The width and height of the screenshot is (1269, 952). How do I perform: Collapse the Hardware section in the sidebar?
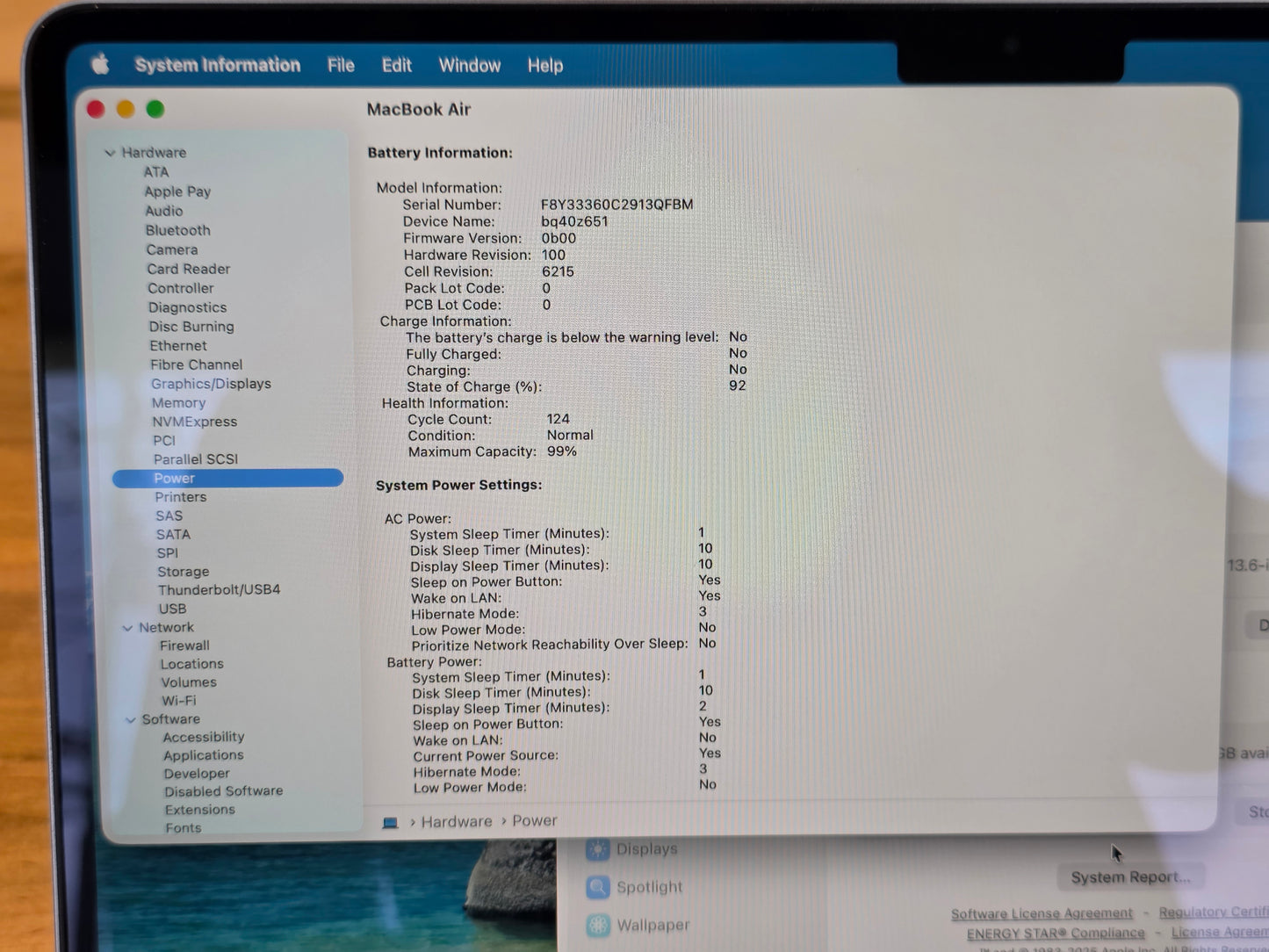pos(111,152)
